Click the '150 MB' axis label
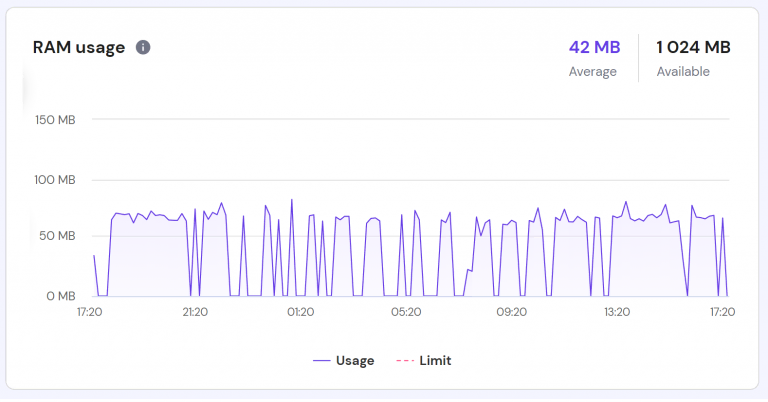This screenshot has width=768, height=402. 55,119
